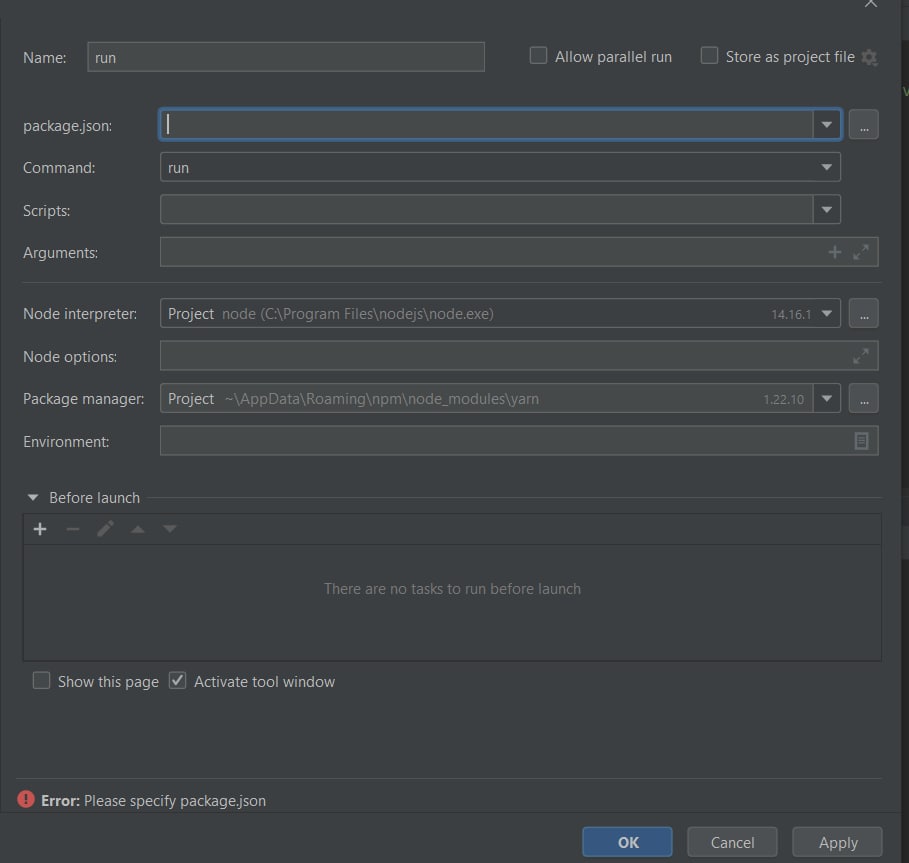
Task: Click the Cancel button
Action: [732, 842]
